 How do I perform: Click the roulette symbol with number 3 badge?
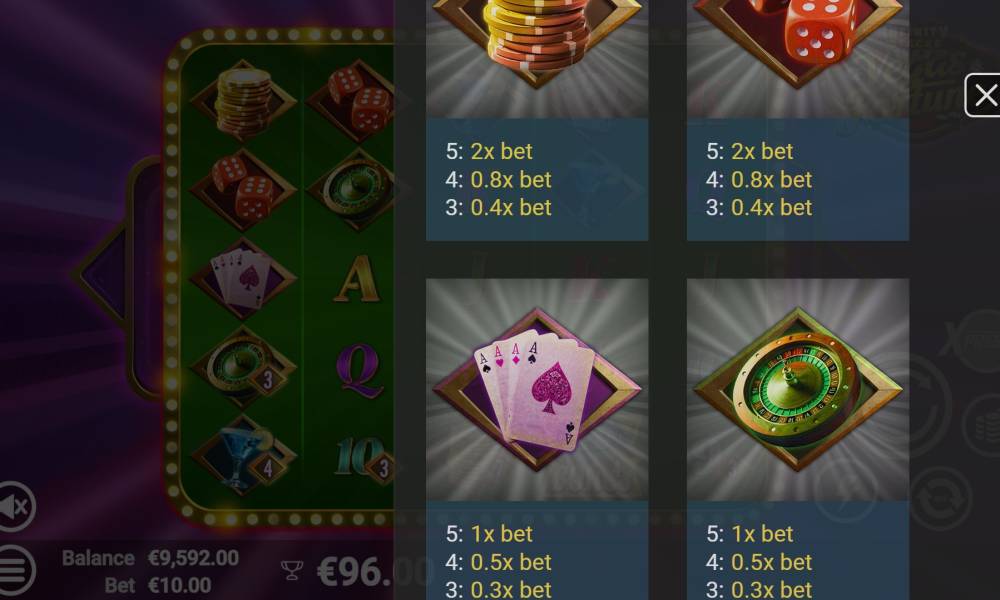243,367
